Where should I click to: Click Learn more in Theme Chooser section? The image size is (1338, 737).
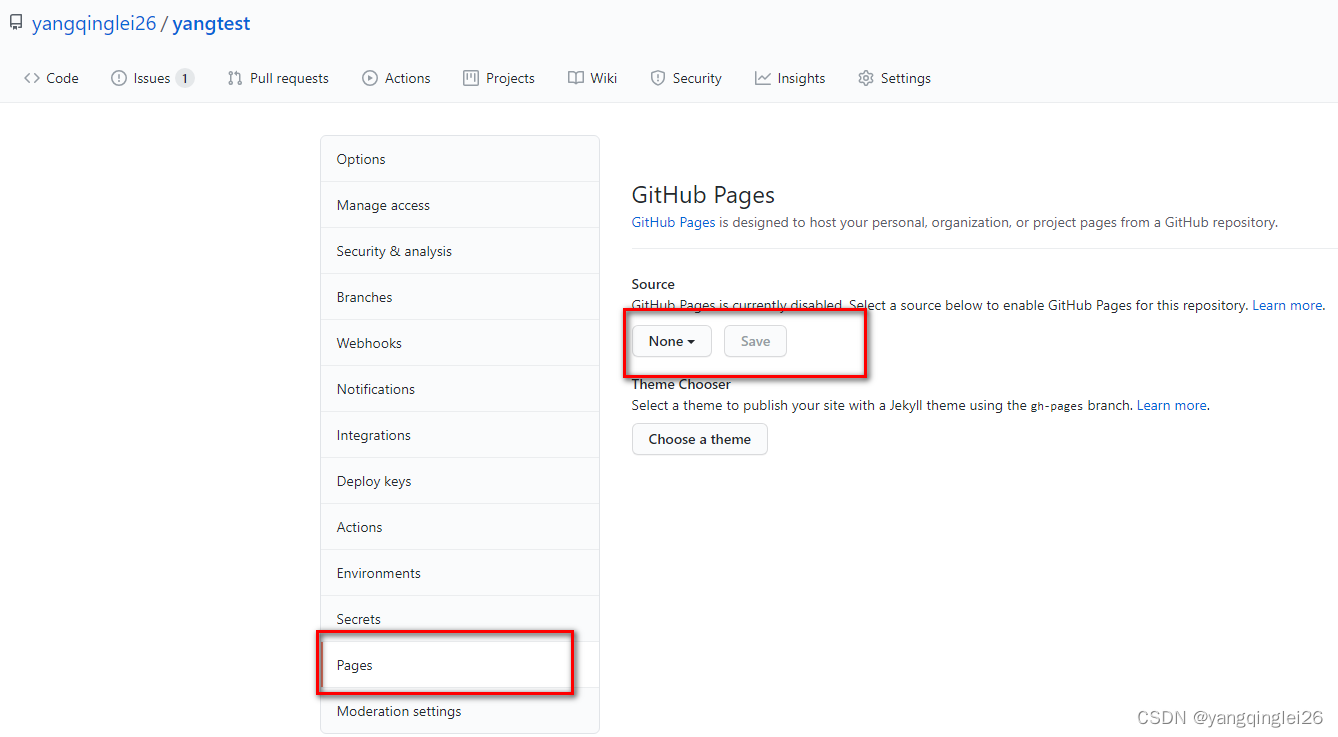(x=1172, y=405)
